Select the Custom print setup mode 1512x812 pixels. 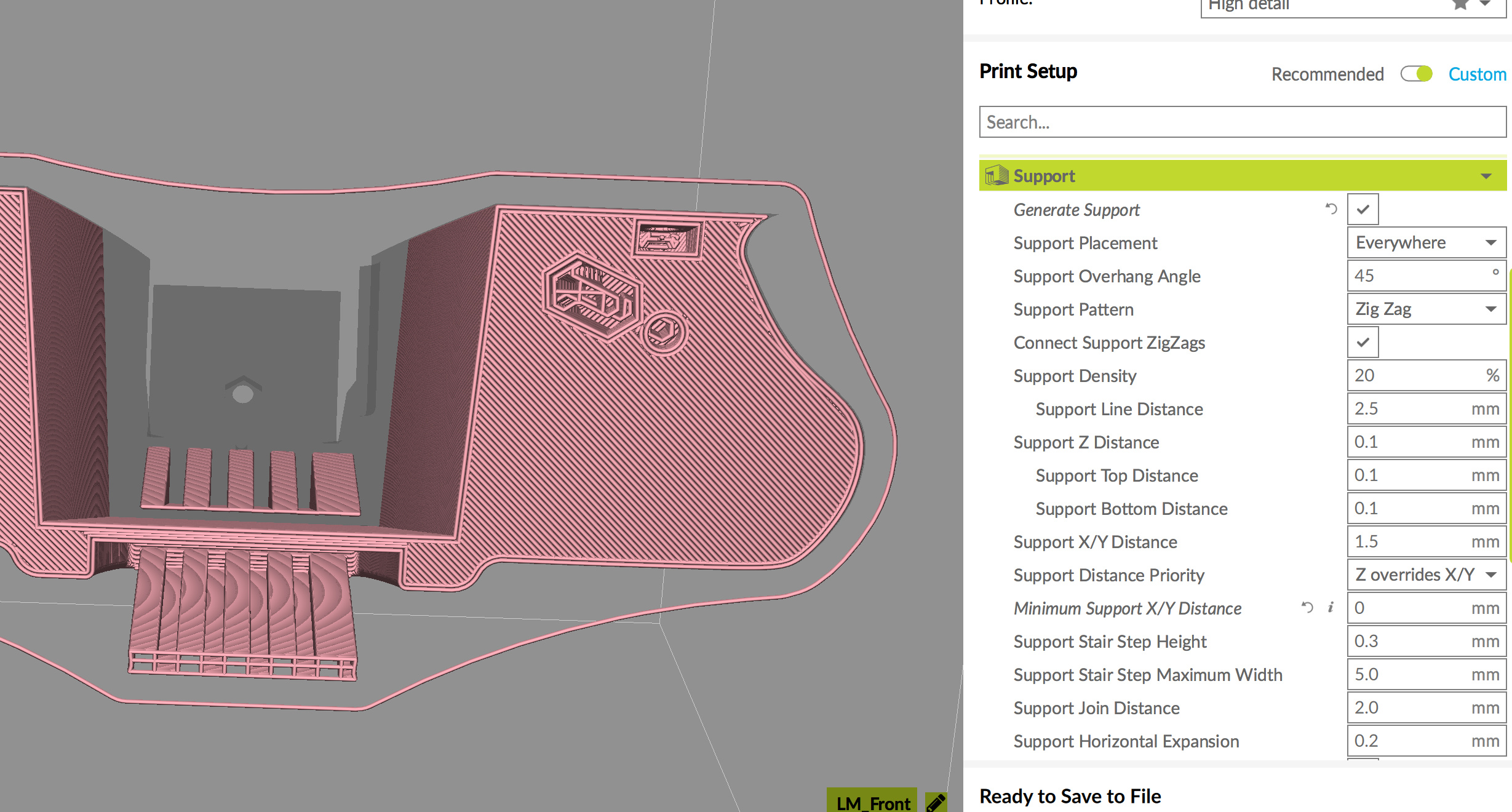[x=1477, y=74]
